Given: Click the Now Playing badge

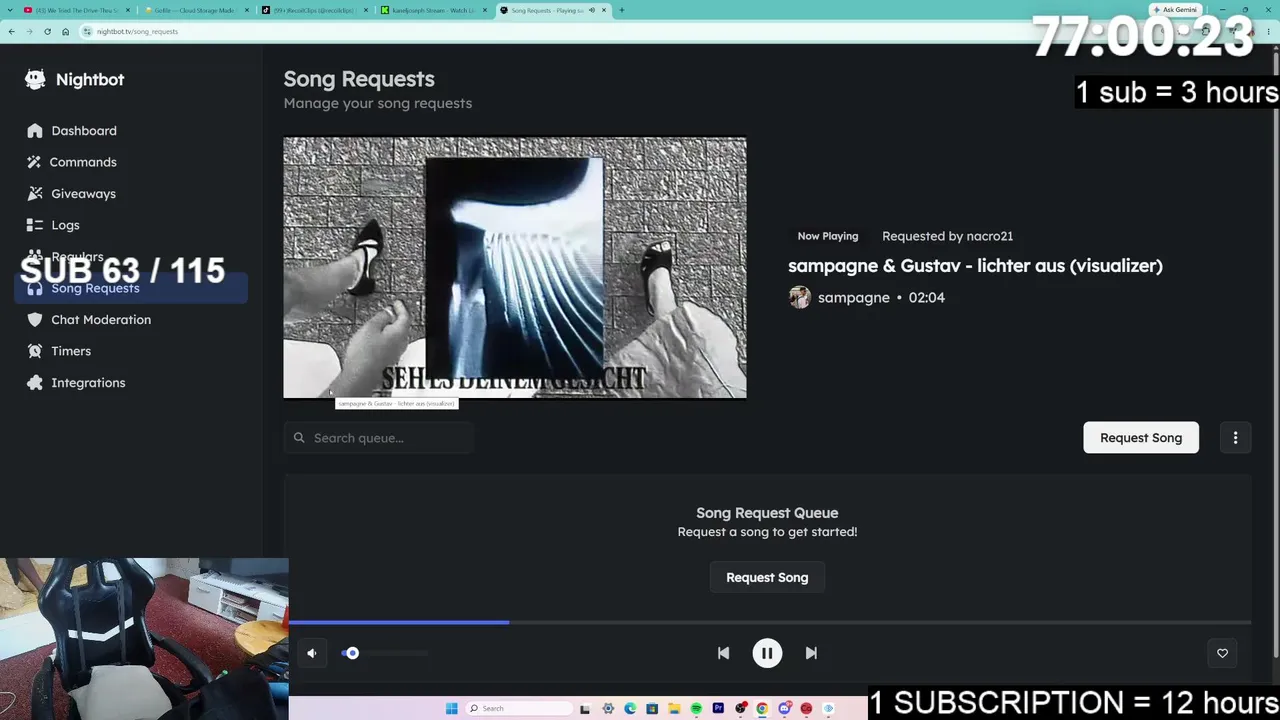Looking at the screenshot, I should click(828, 236).
